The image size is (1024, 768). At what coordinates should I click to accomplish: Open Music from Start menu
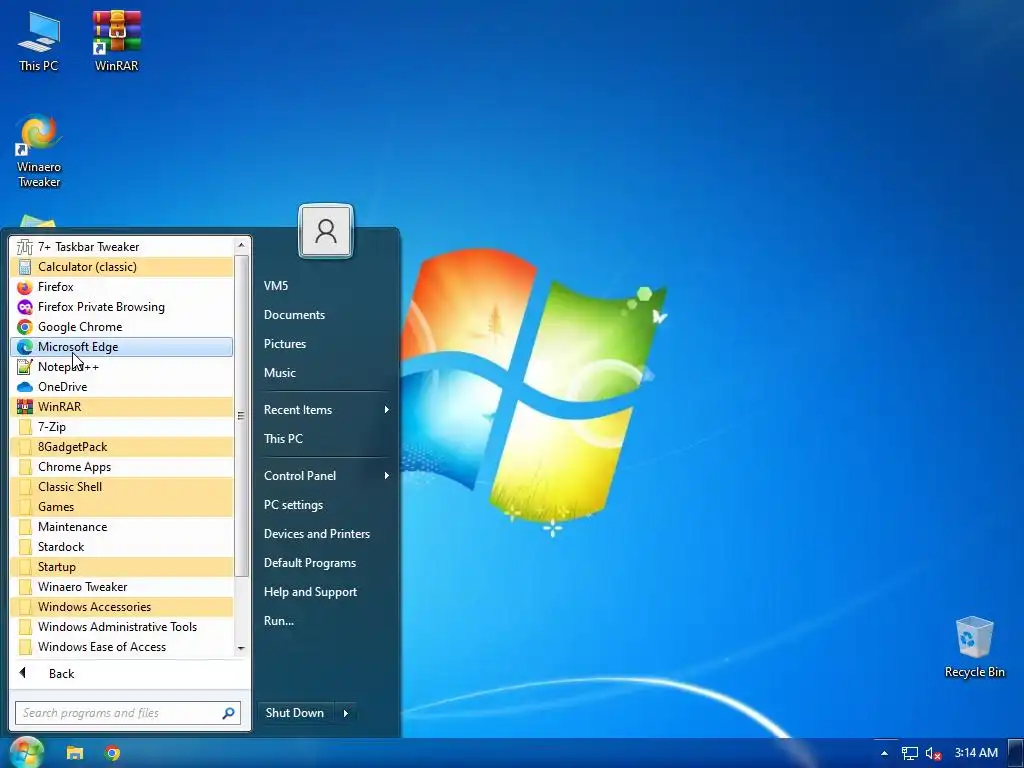tap(325, 373)
